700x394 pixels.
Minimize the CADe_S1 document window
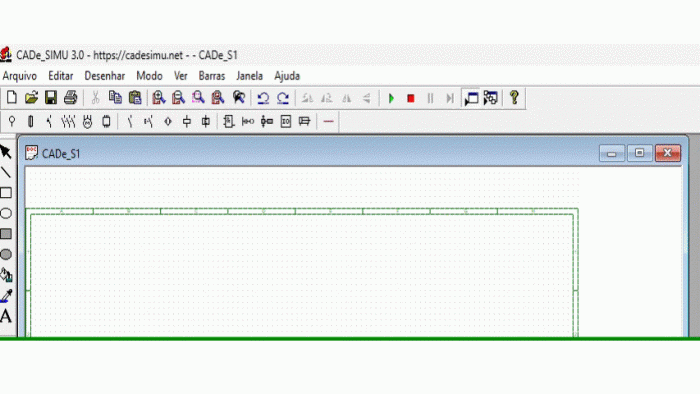(x=612, y=153)
